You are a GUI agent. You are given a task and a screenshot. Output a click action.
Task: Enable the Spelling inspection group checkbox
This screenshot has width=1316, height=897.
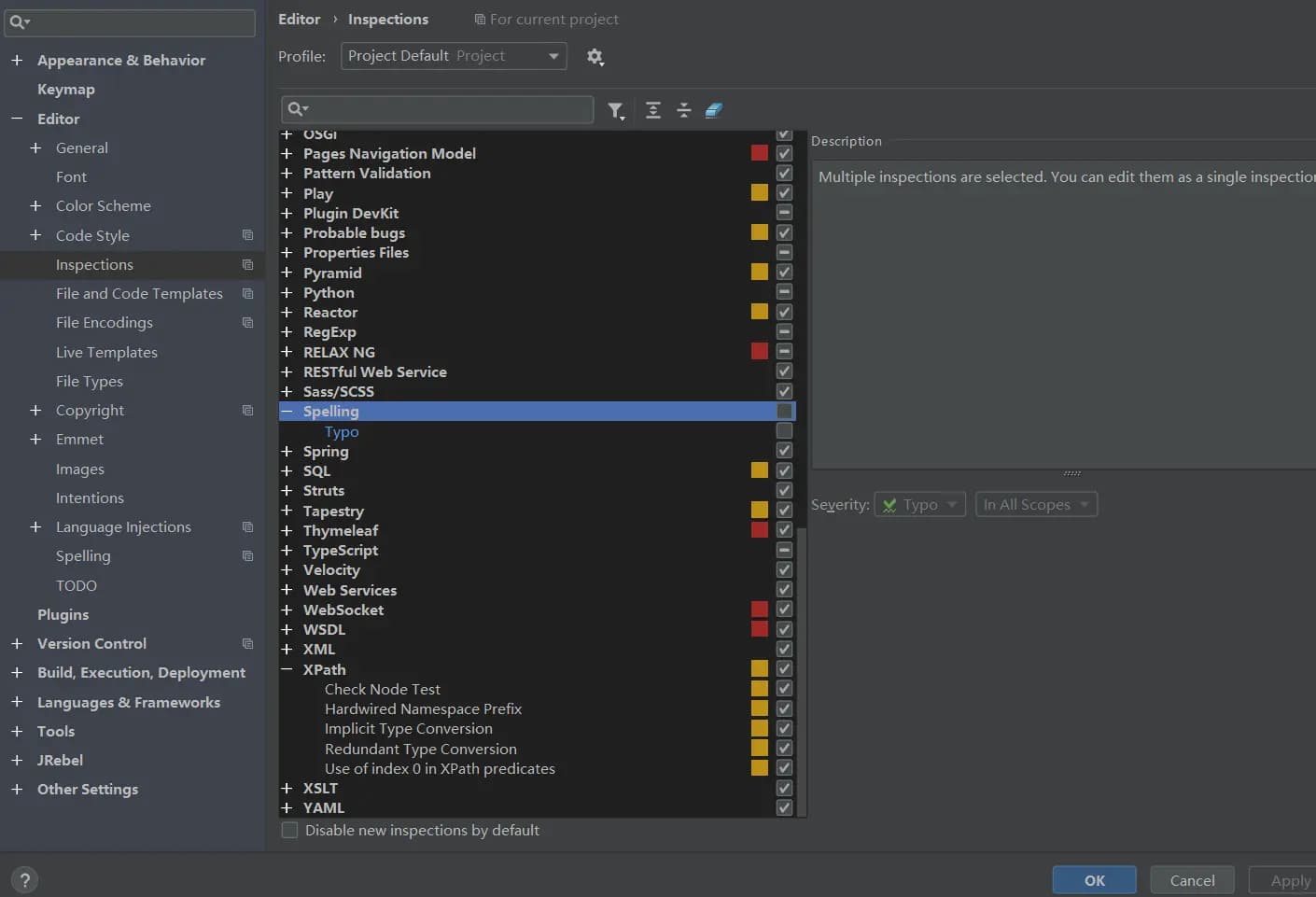pyautogui.click(x=784, y=411)
